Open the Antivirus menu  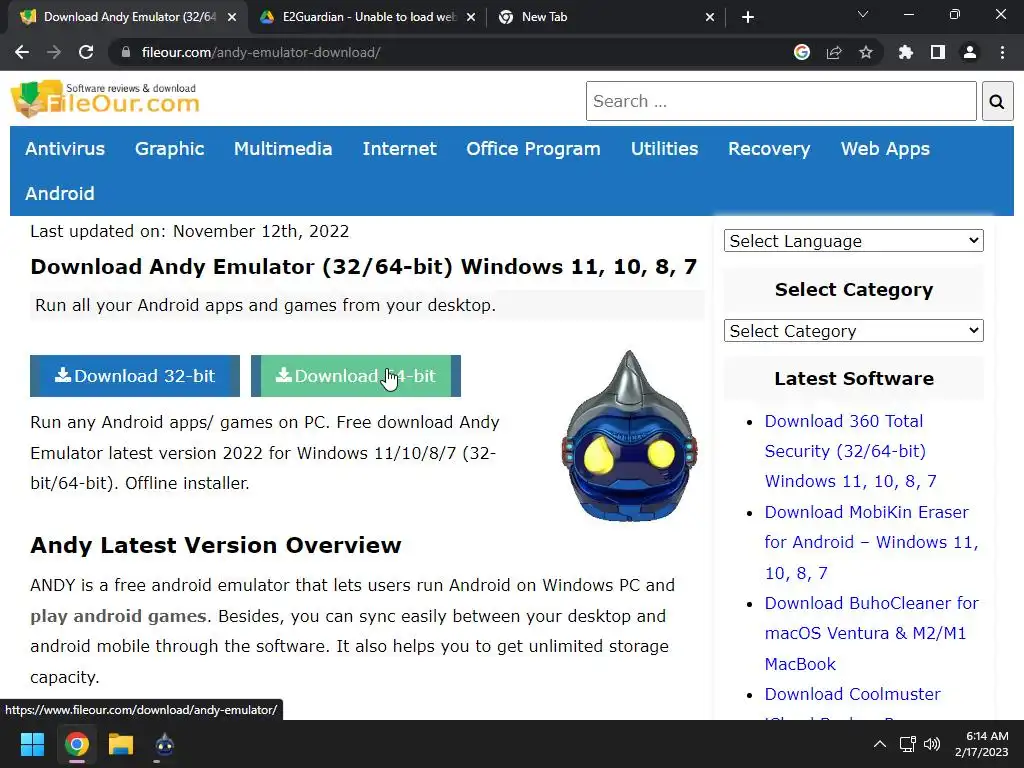[x=65, y=149]
